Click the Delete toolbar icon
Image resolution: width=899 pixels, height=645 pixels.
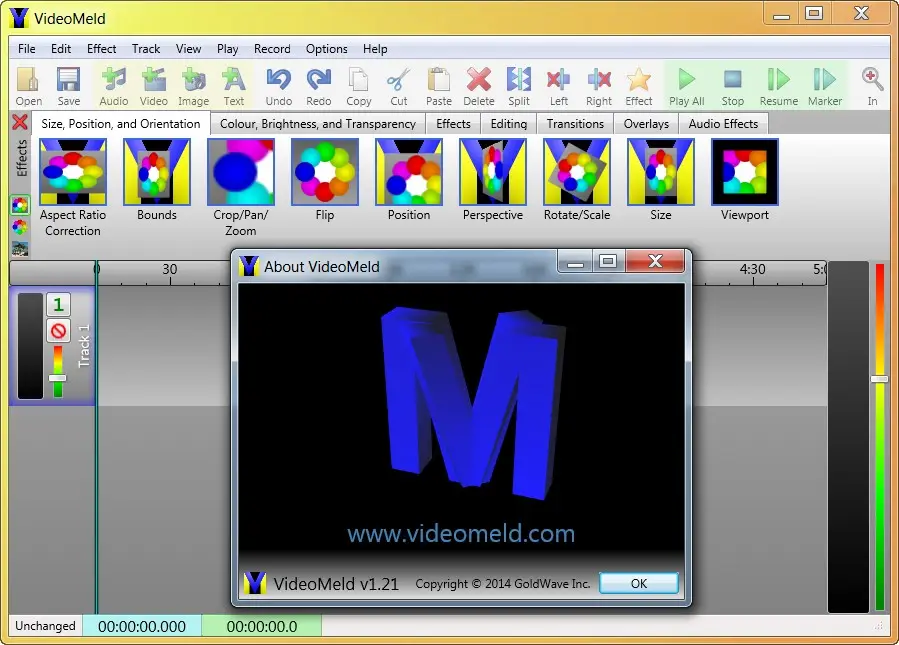(479, 86)
